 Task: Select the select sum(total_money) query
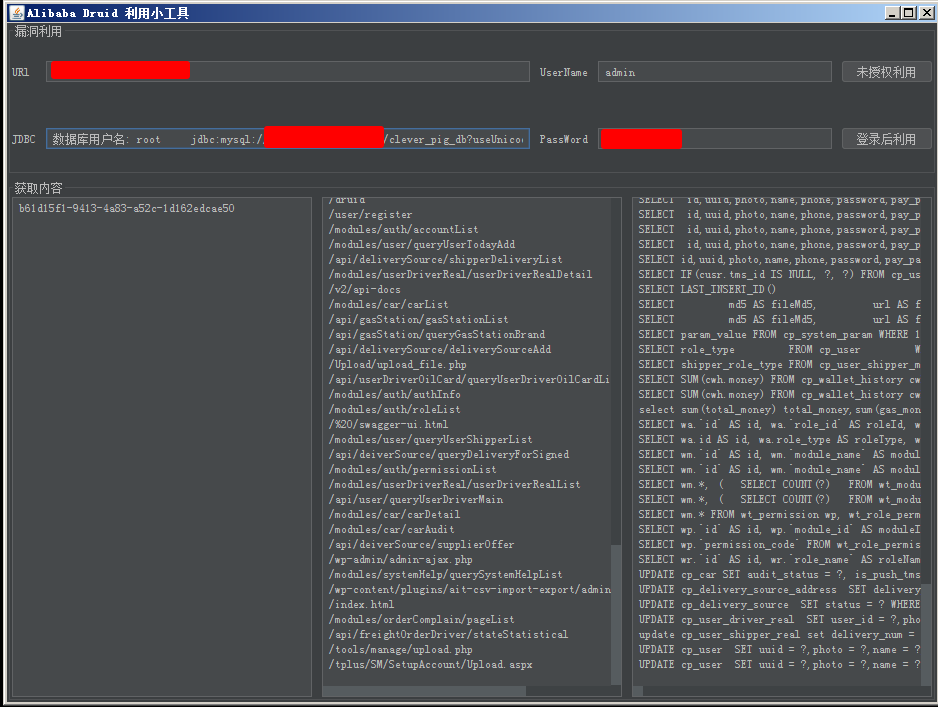779,409
